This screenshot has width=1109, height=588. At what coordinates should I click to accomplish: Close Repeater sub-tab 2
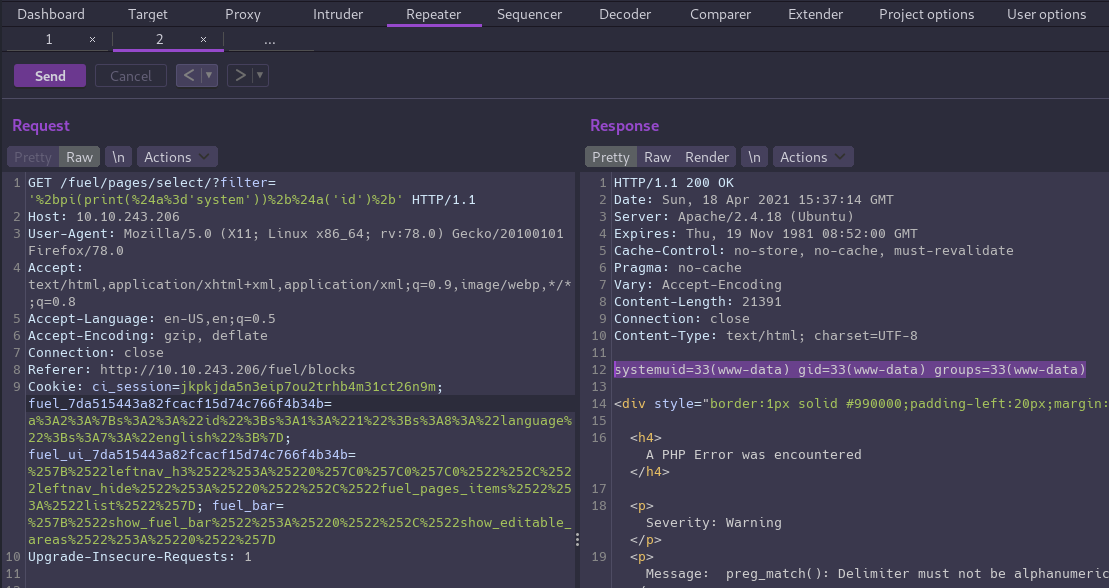point(203,40)
